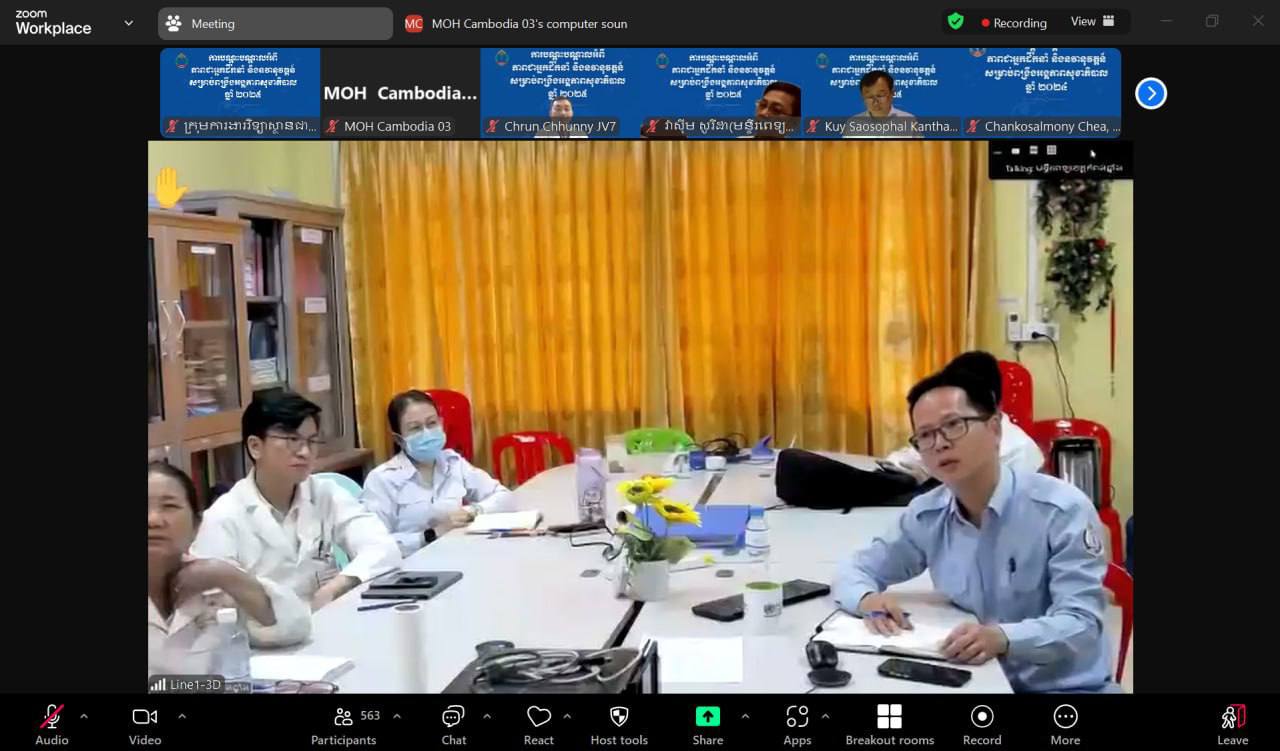Click muted mic icon on Chankosalmony Chea

click(x=972, y=126)
